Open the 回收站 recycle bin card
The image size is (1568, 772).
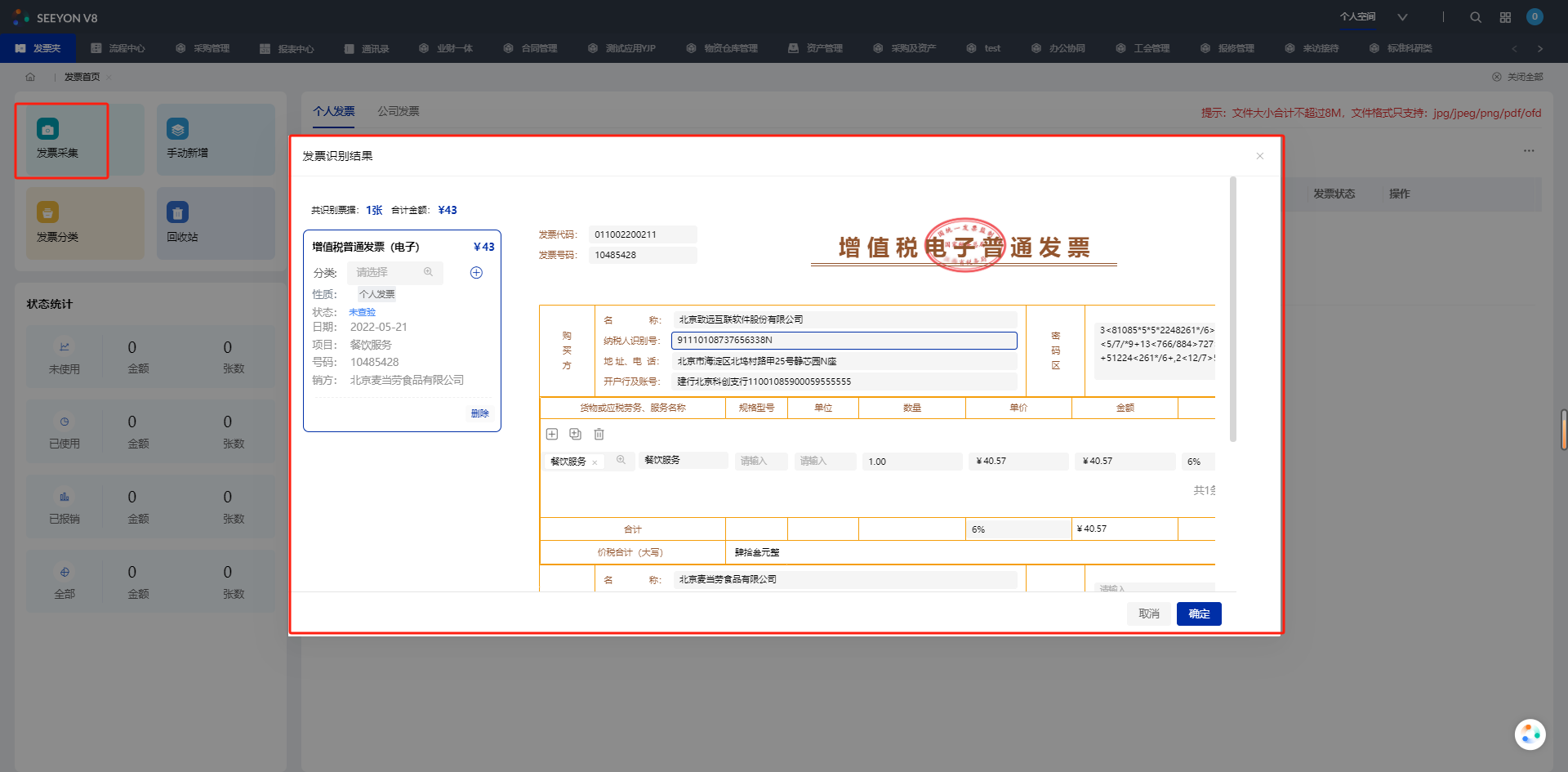pos(216,223)
